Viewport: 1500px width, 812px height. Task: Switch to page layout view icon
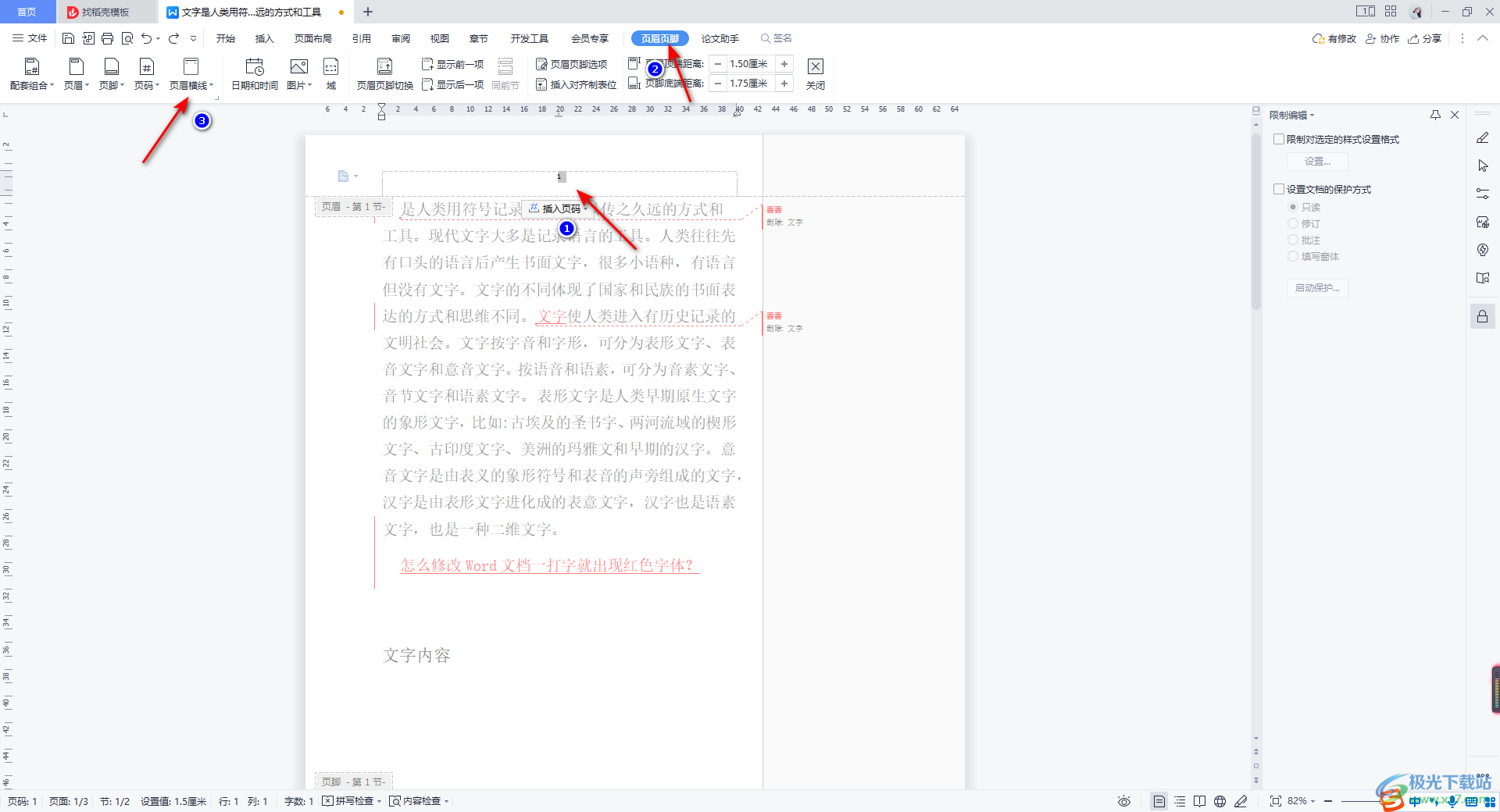click(1159, 801)
